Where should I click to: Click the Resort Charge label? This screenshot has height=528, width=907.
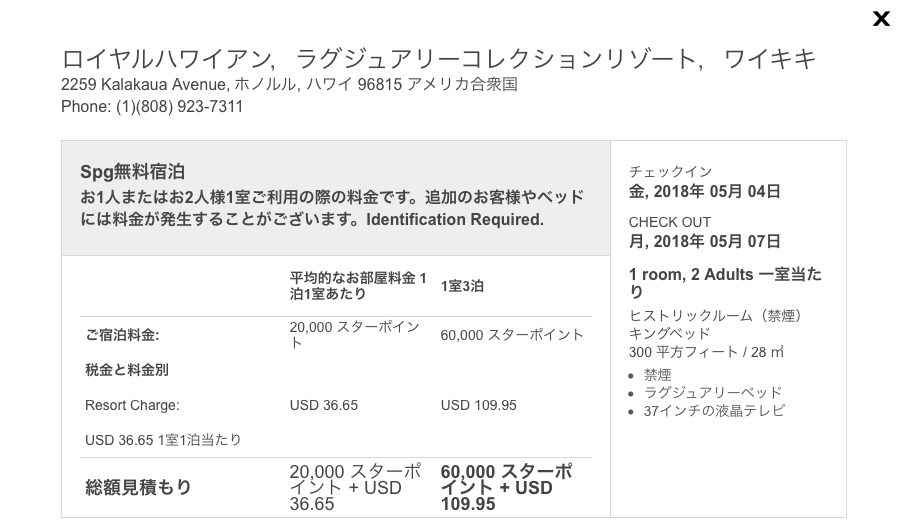(x=132, y=405)
